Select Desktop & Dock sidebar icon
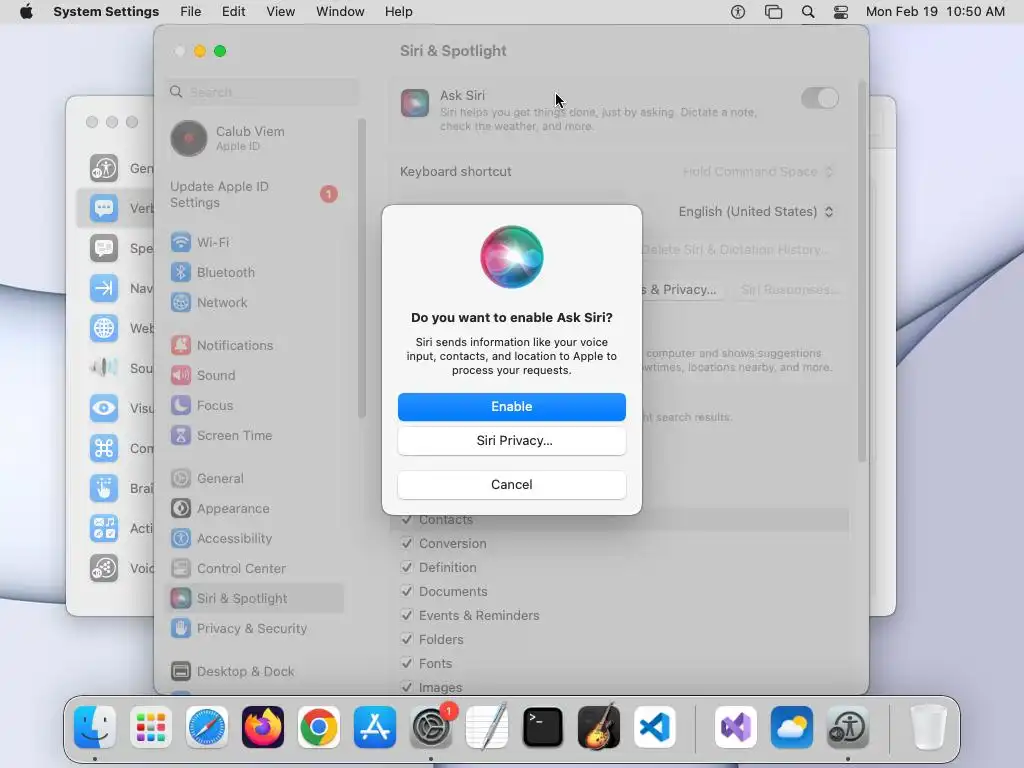This screenshot has width=1024, height=768. (181, 671)
